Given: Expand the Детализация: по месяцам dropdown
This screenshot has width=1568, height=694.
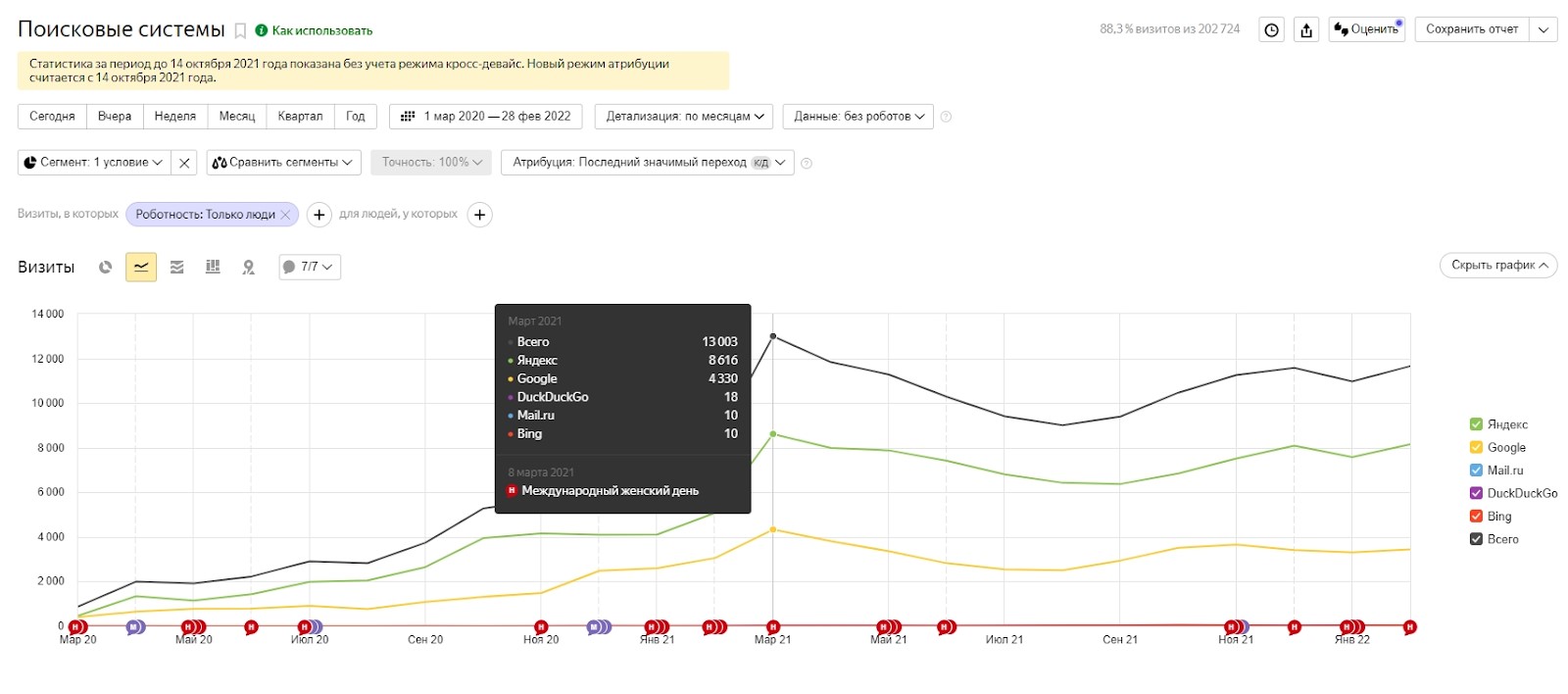Looking at the screenshot, I should tap(684, 117).
